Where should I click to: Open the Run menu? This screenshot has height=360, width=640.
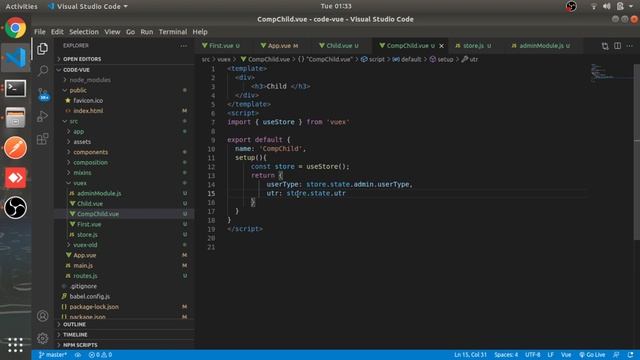[x=147, y=32]
